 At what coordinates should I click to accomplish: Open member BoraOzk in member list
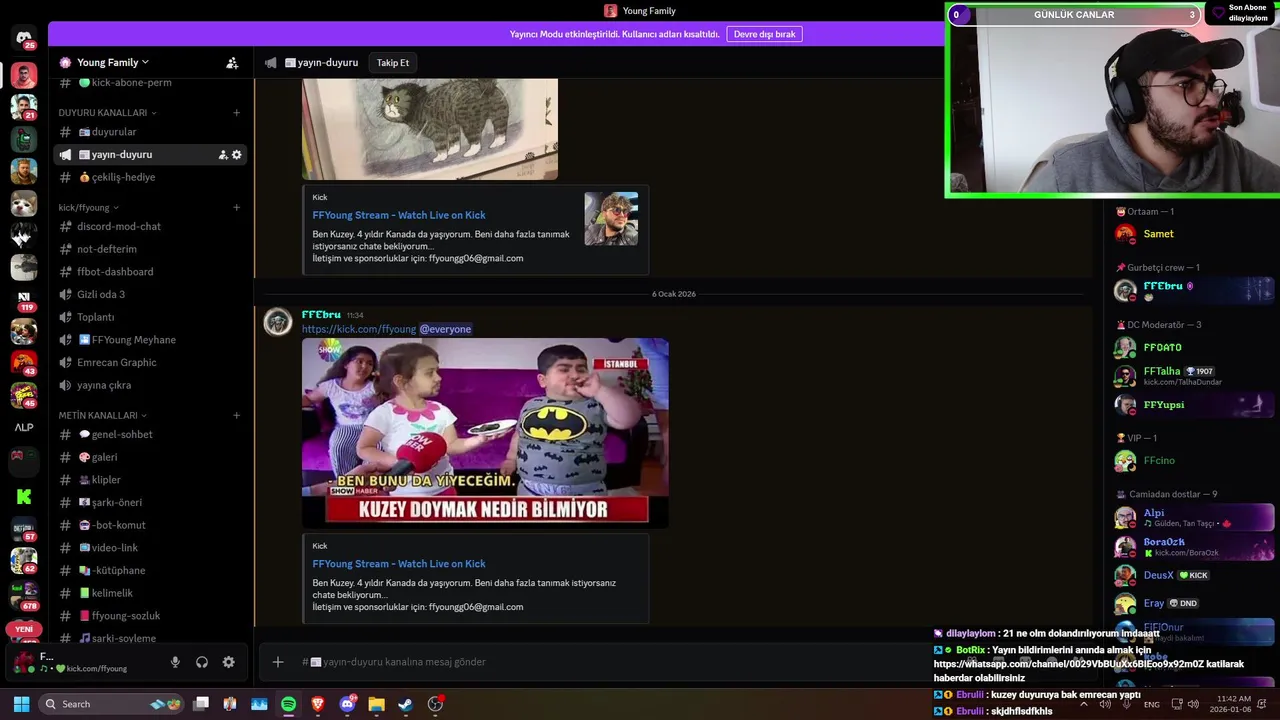click(1192, 547)
